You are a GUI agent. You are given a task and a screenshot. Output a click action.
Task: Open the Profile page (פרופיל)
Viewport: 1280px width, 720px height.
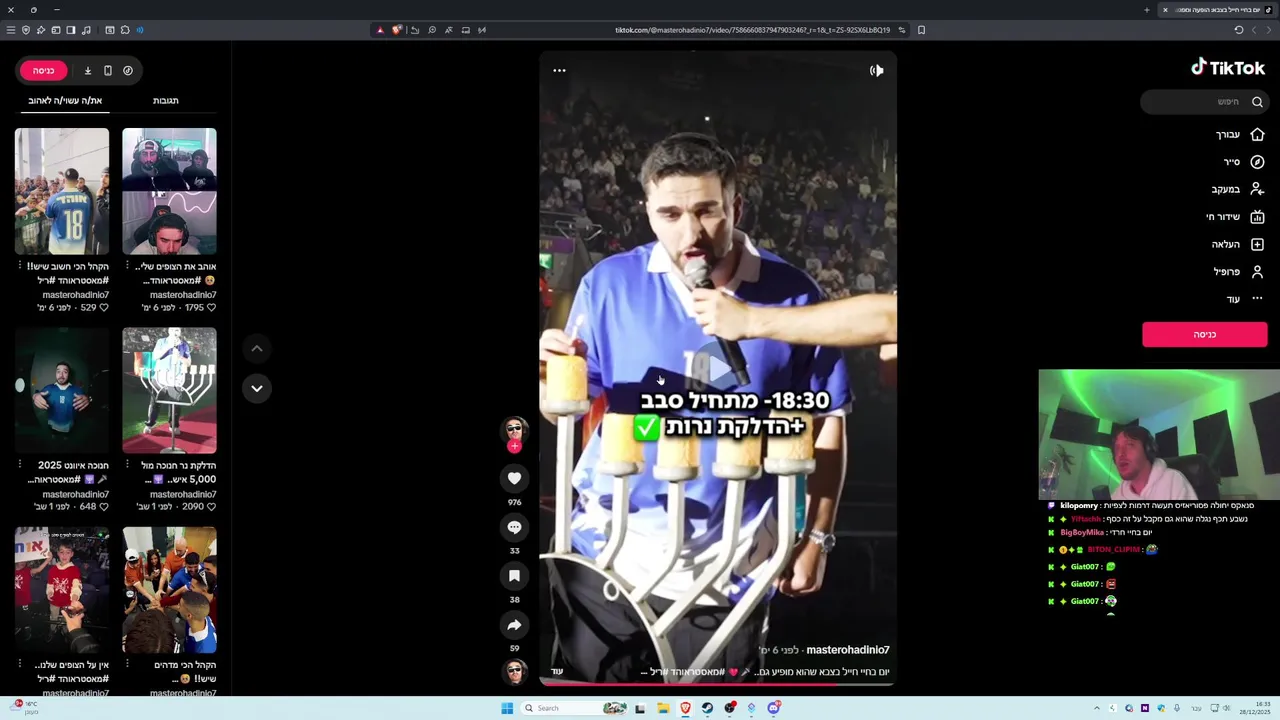1239,272
